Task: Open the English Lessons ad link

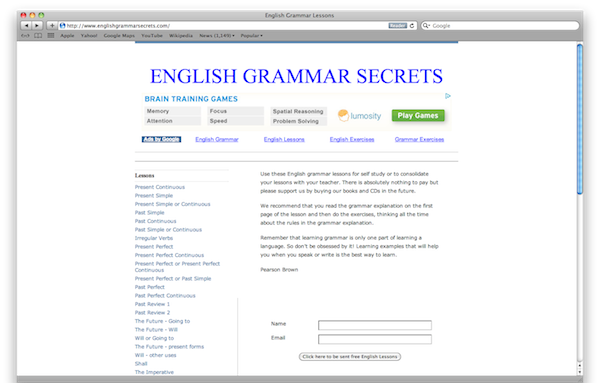Action: pos(284,139)
